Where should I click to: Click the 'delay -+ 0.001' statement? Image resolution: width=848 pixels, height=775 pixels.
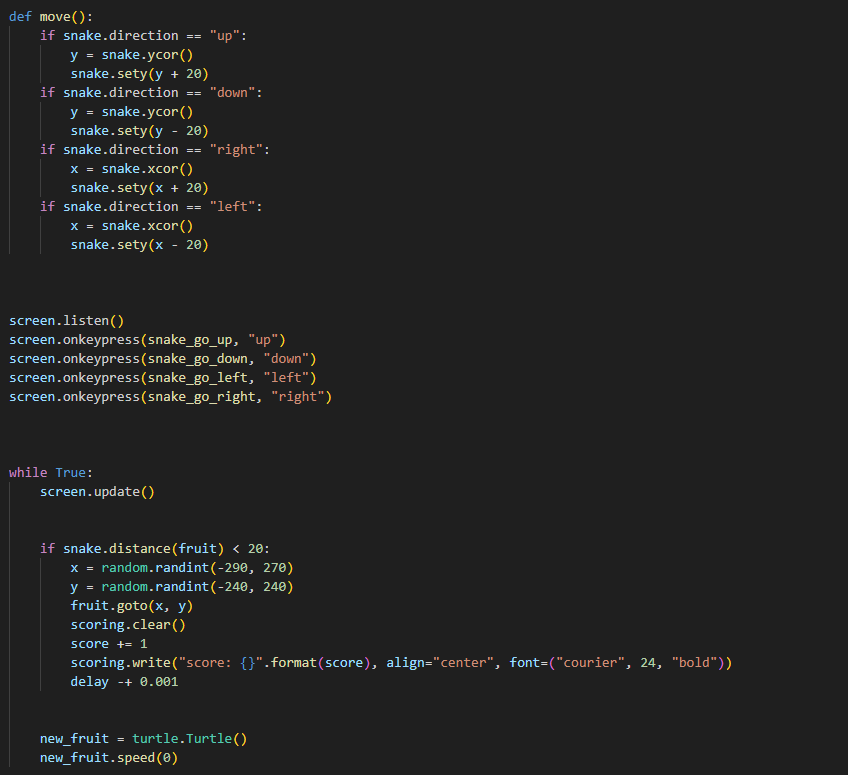[x=124, y=681]
